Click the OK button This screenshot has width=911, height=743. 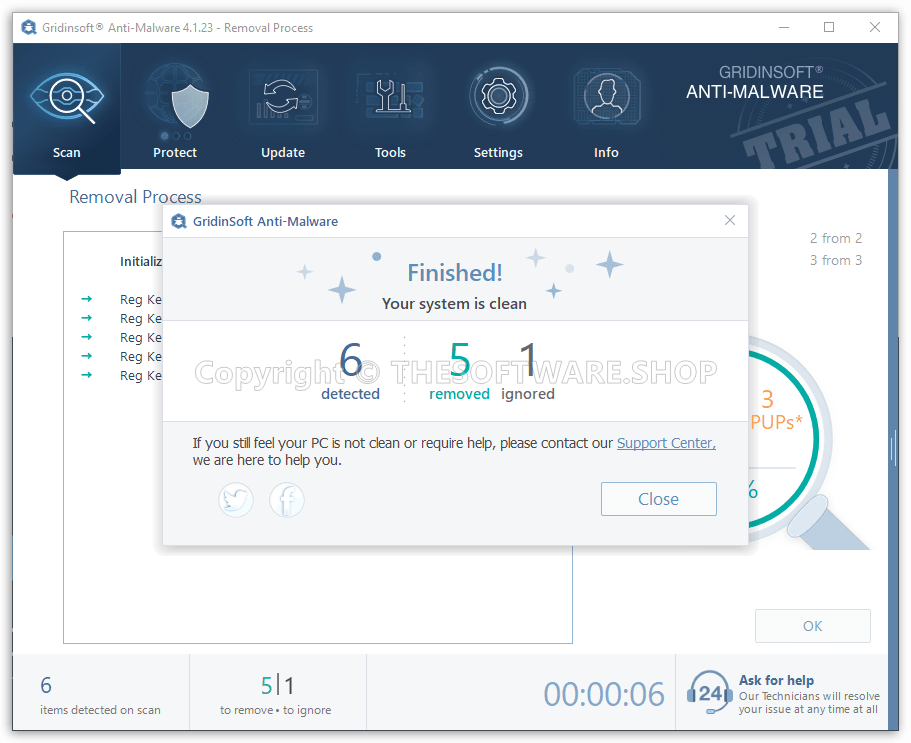tap(812, 626)
